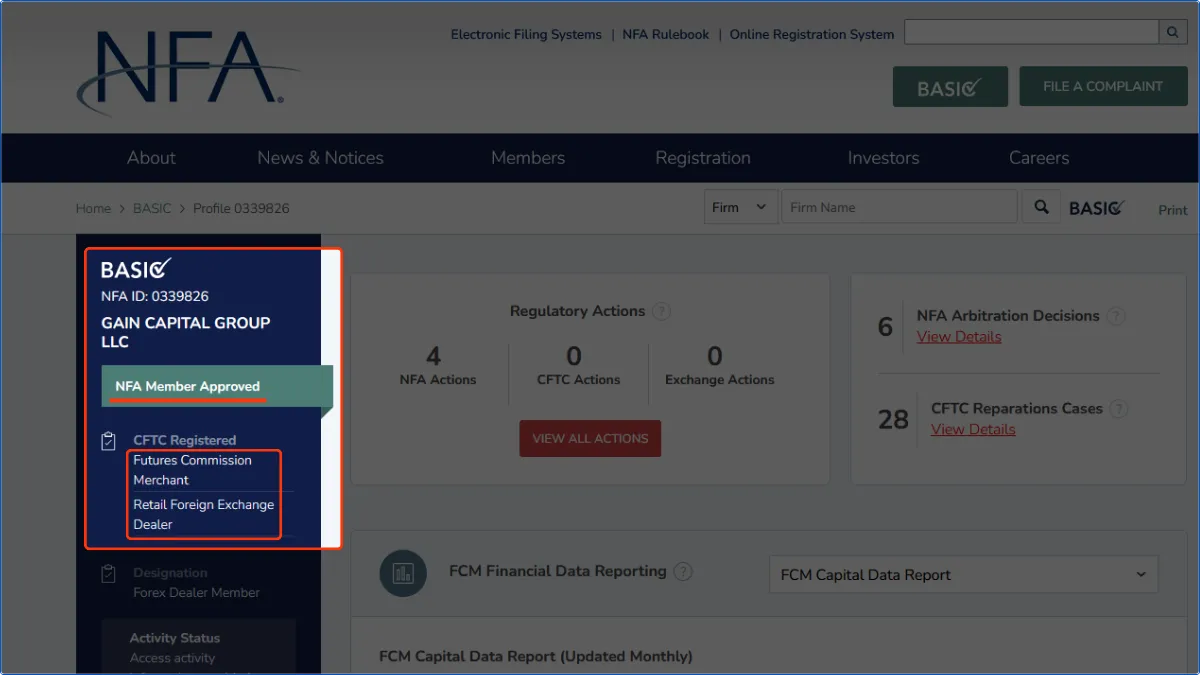Click the search icon next to Firm Name field

pos(1041,207)
